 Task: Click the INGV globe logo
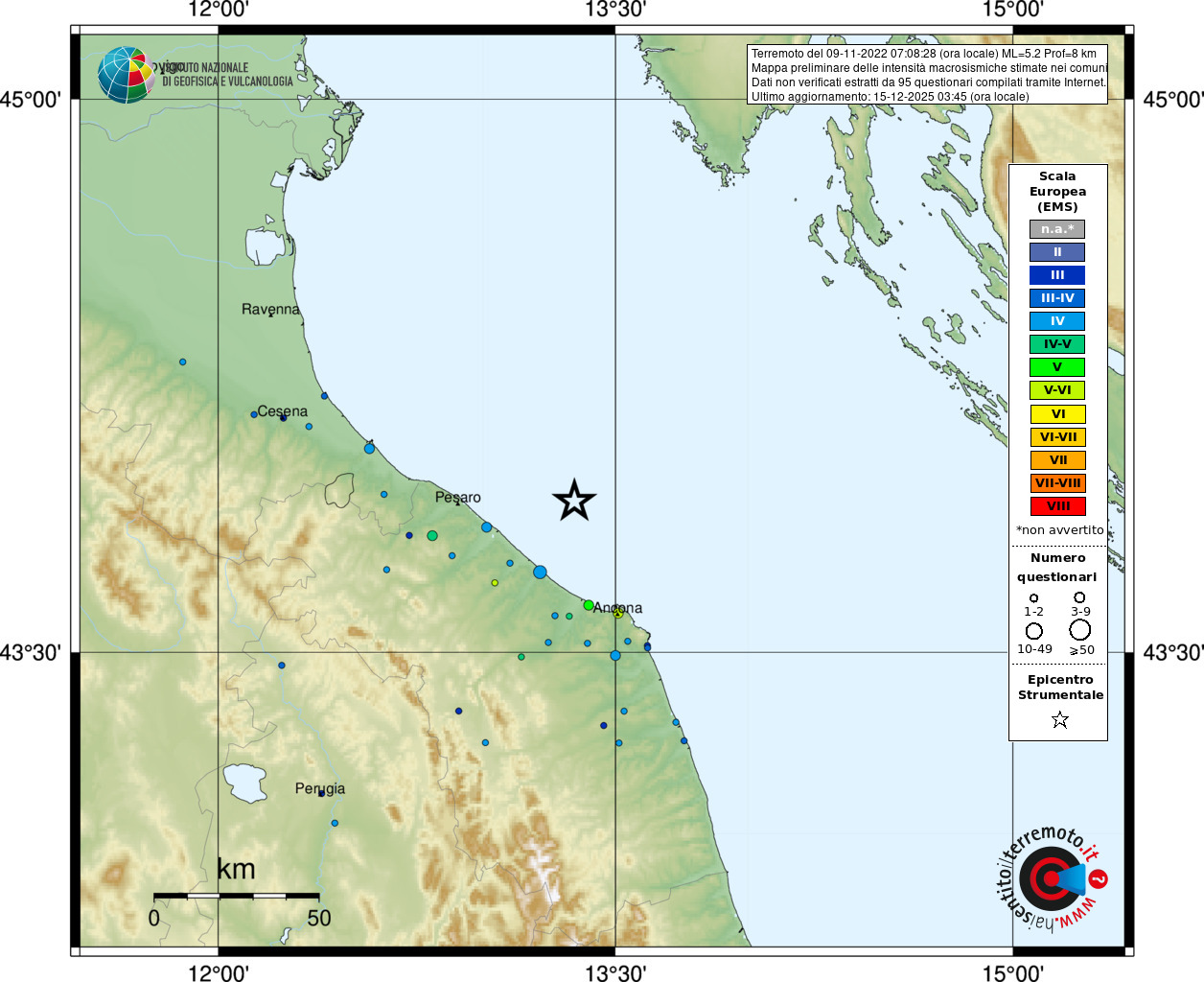point(126,75)
